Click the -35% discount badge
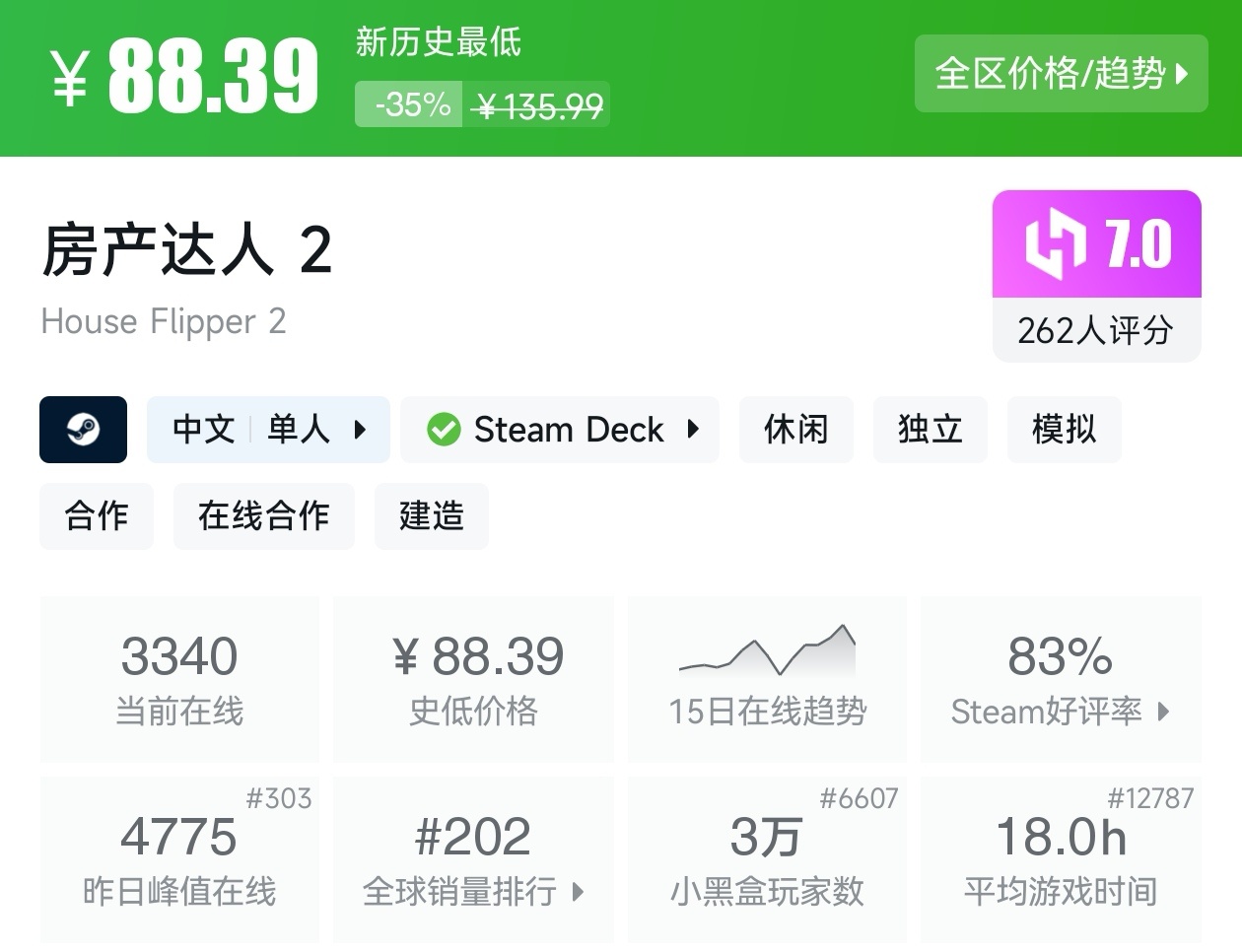 tap(412, 104)
